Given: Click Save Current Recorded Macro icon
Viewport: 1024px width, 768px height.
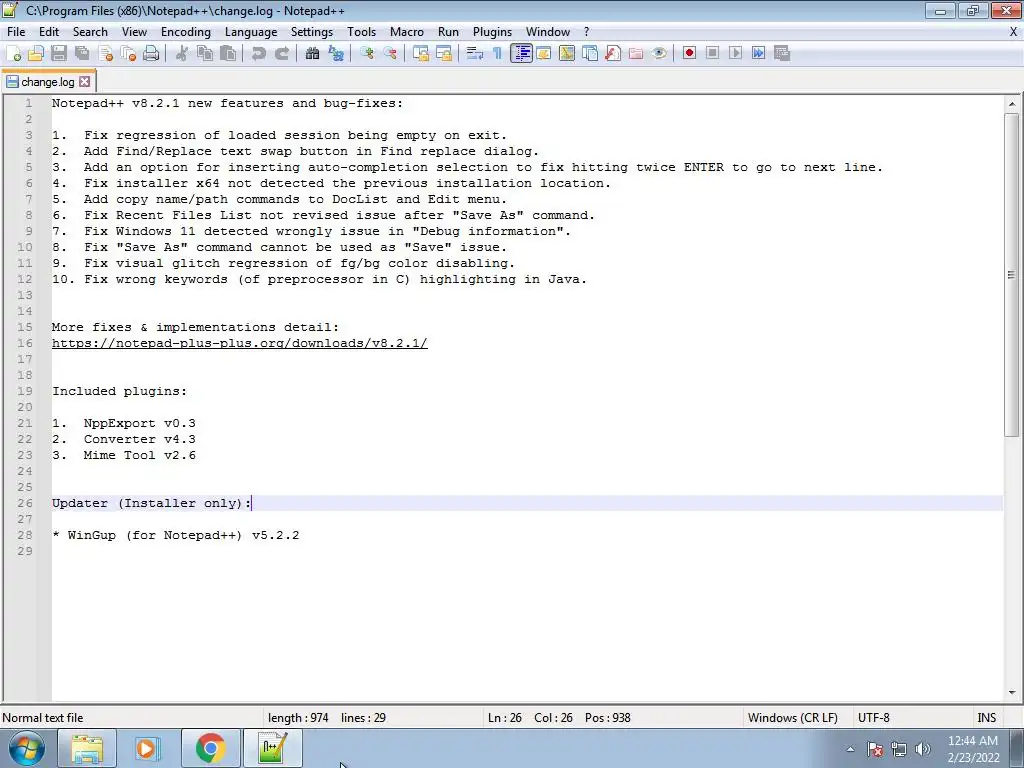Looking at the screenshot, I should coord(782,54).
